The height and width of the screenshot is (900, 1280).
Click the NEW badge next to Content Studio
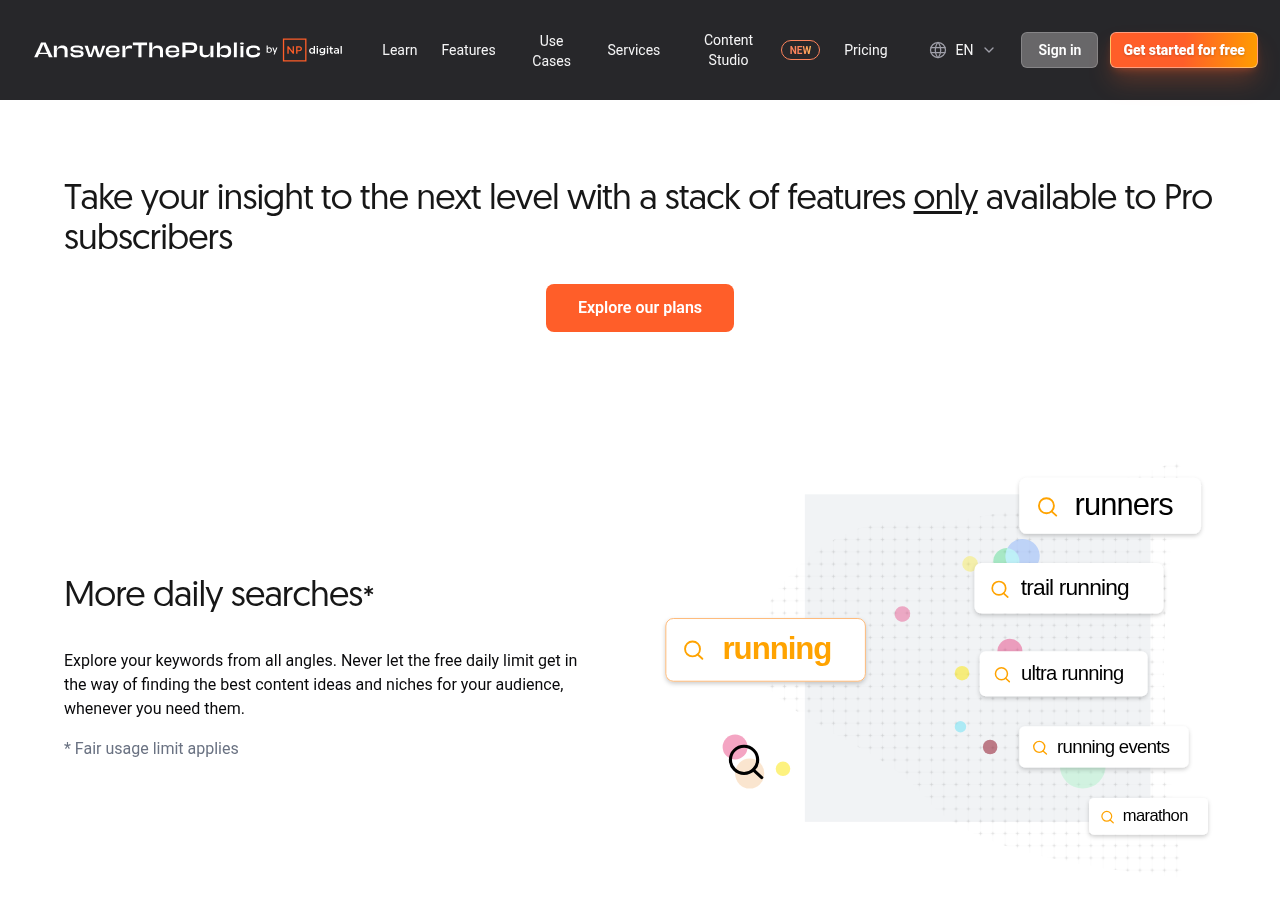pyautogui.click(x=800, y=50)
